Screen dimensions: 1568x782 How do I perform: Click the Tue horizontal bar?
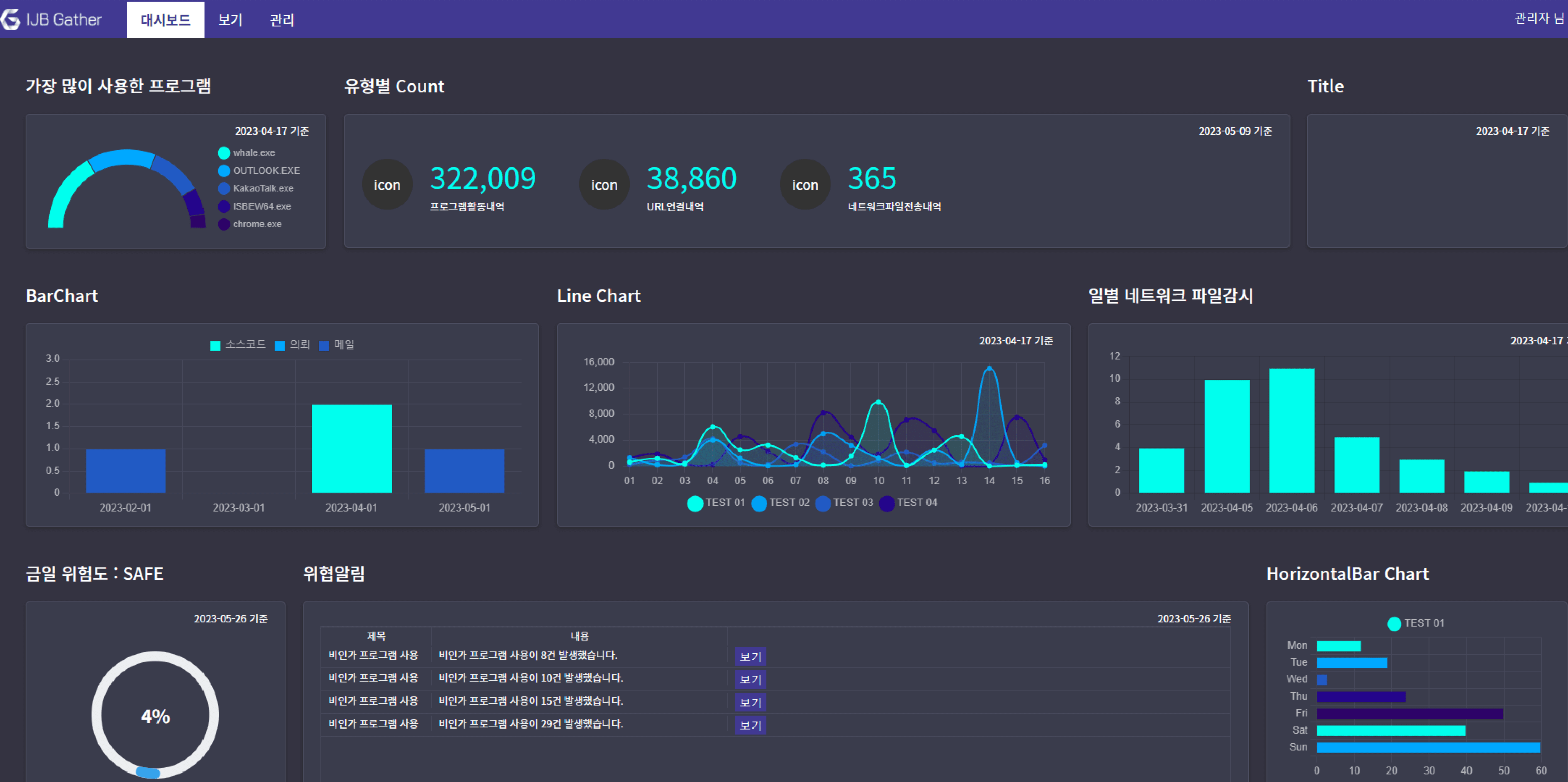(x=1352, y=663)
